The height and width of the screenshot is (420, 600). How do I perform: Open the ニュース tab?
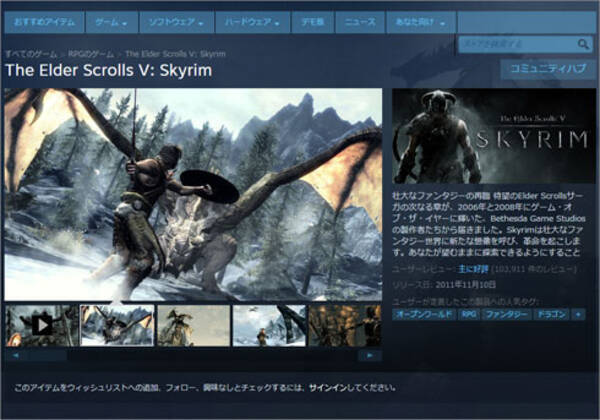[x=360, y=22]
